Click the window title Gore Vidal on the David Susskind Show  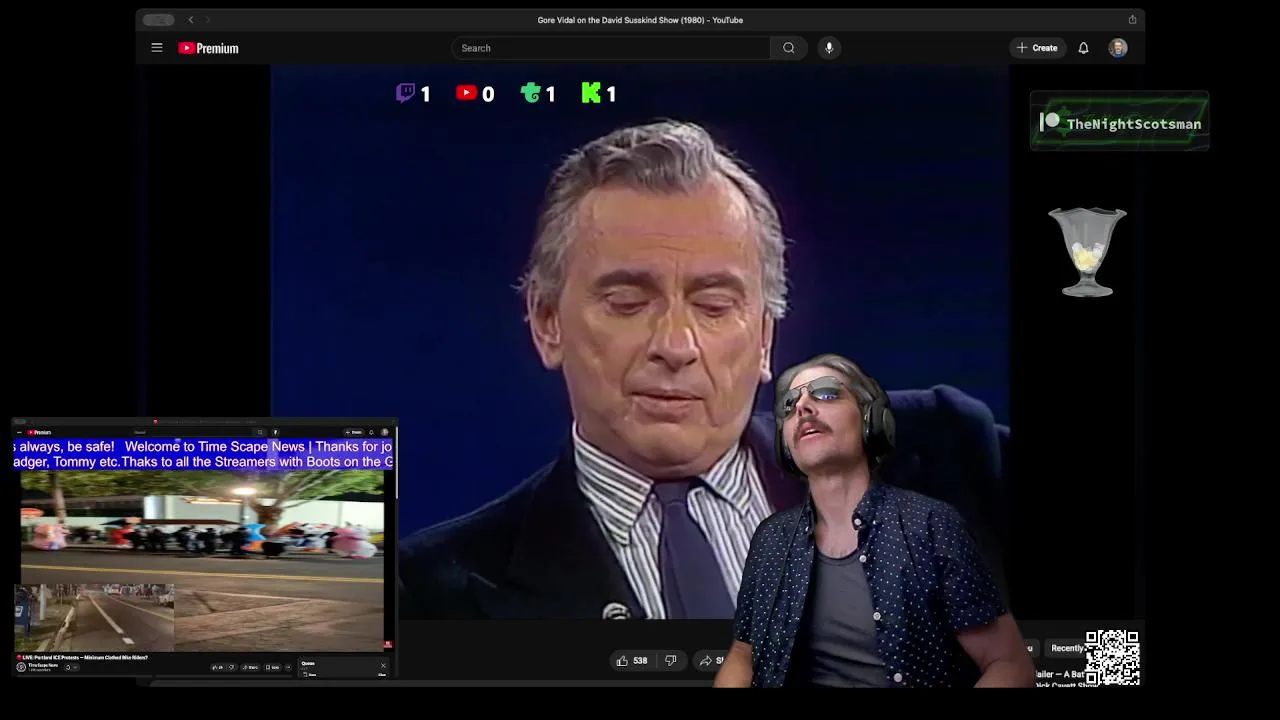tap(640, 20)
